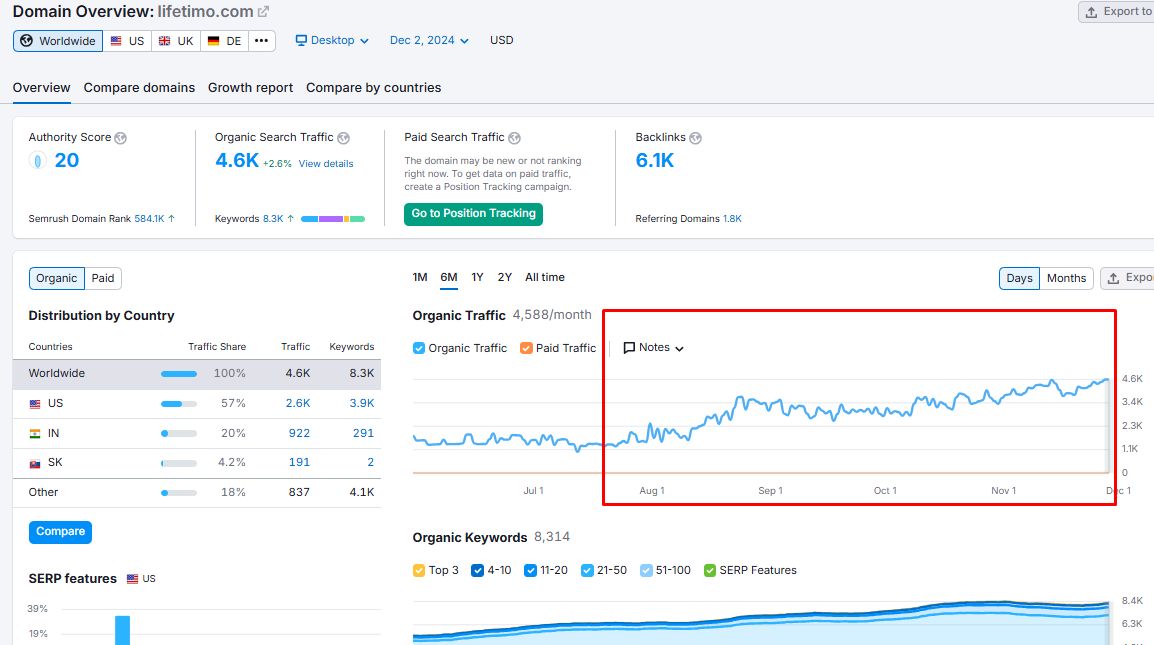Click US traffic value 2.6K
1154x645 pixels.
coord(298,403)
